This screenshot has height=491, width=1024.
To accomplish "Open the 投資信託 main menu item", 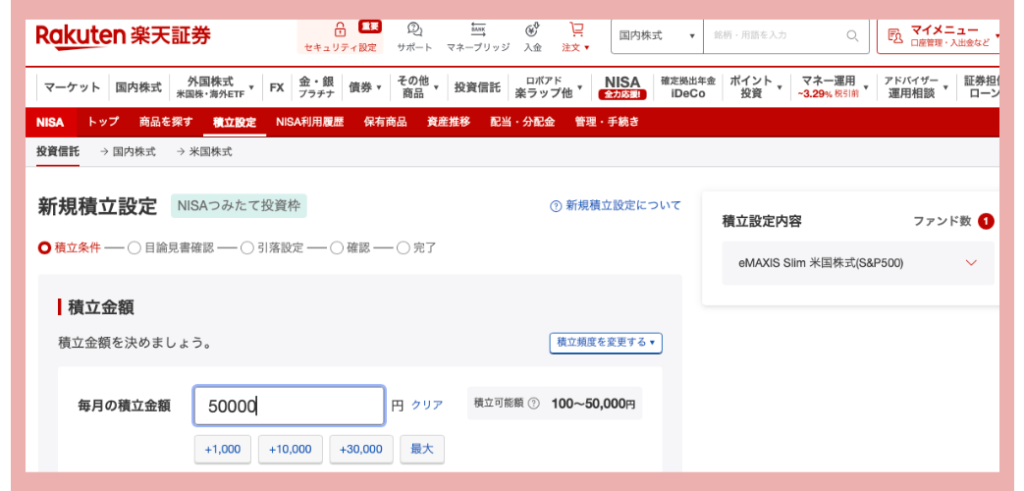I will pyautogui.click(x=477, y=87).
